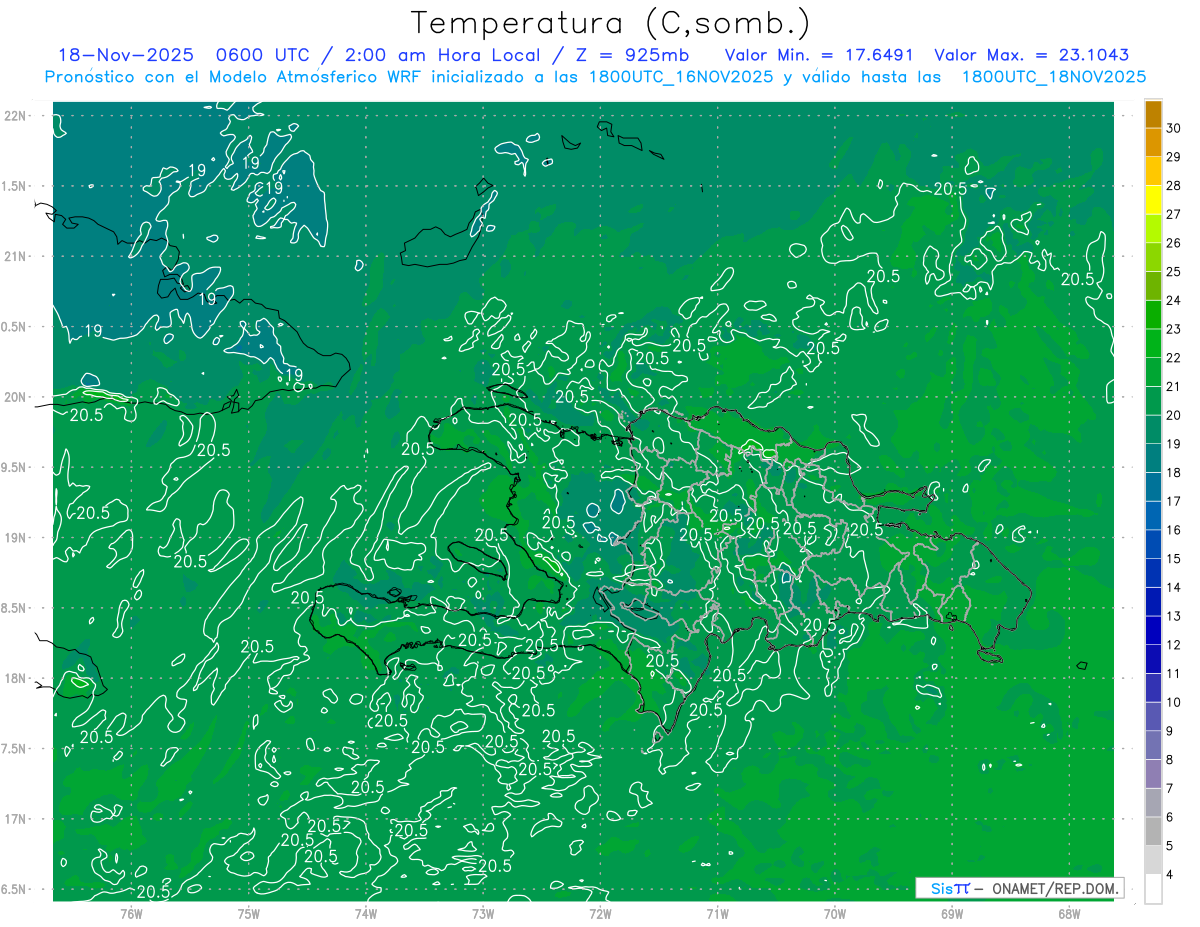1200x927 pixels.
Task: Click legend value '15' on the color scale
Action: pos(1174,558)
